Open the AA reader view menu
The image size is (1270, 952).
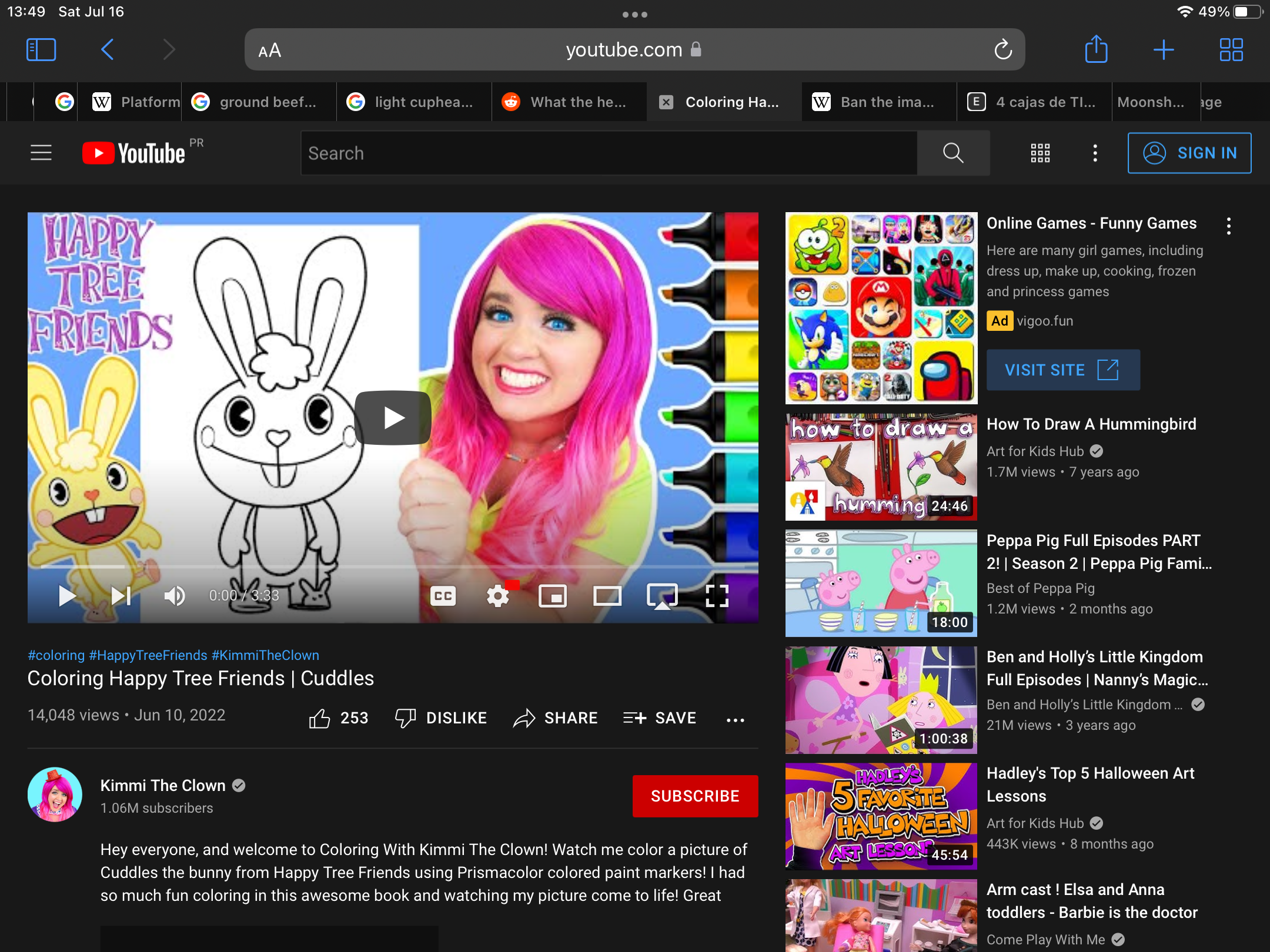(270, 51)
